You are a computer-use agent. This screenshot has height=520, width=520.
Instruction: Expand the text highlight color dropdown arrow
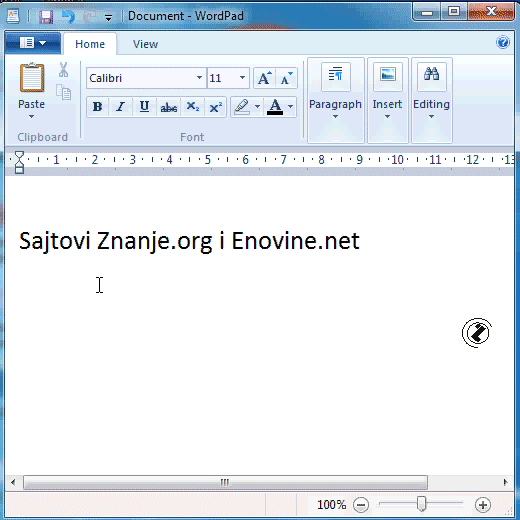click(257, 107)
